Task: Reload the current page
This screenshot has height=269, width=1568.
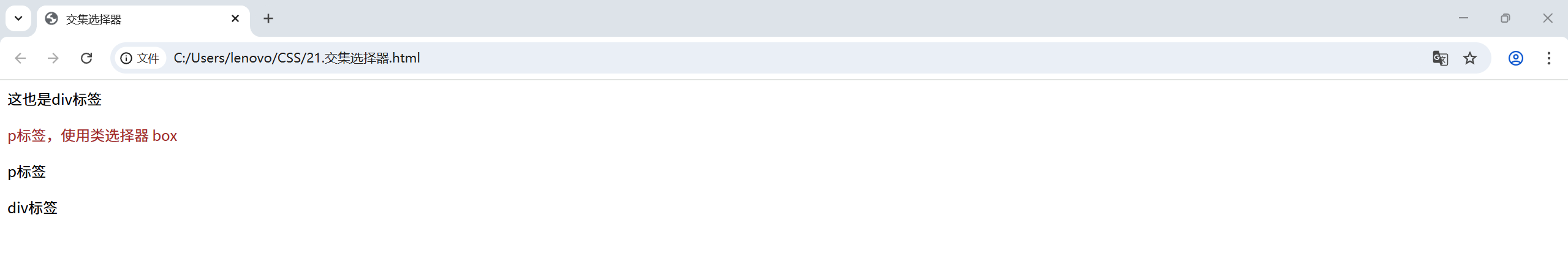Action: (86, 58)
